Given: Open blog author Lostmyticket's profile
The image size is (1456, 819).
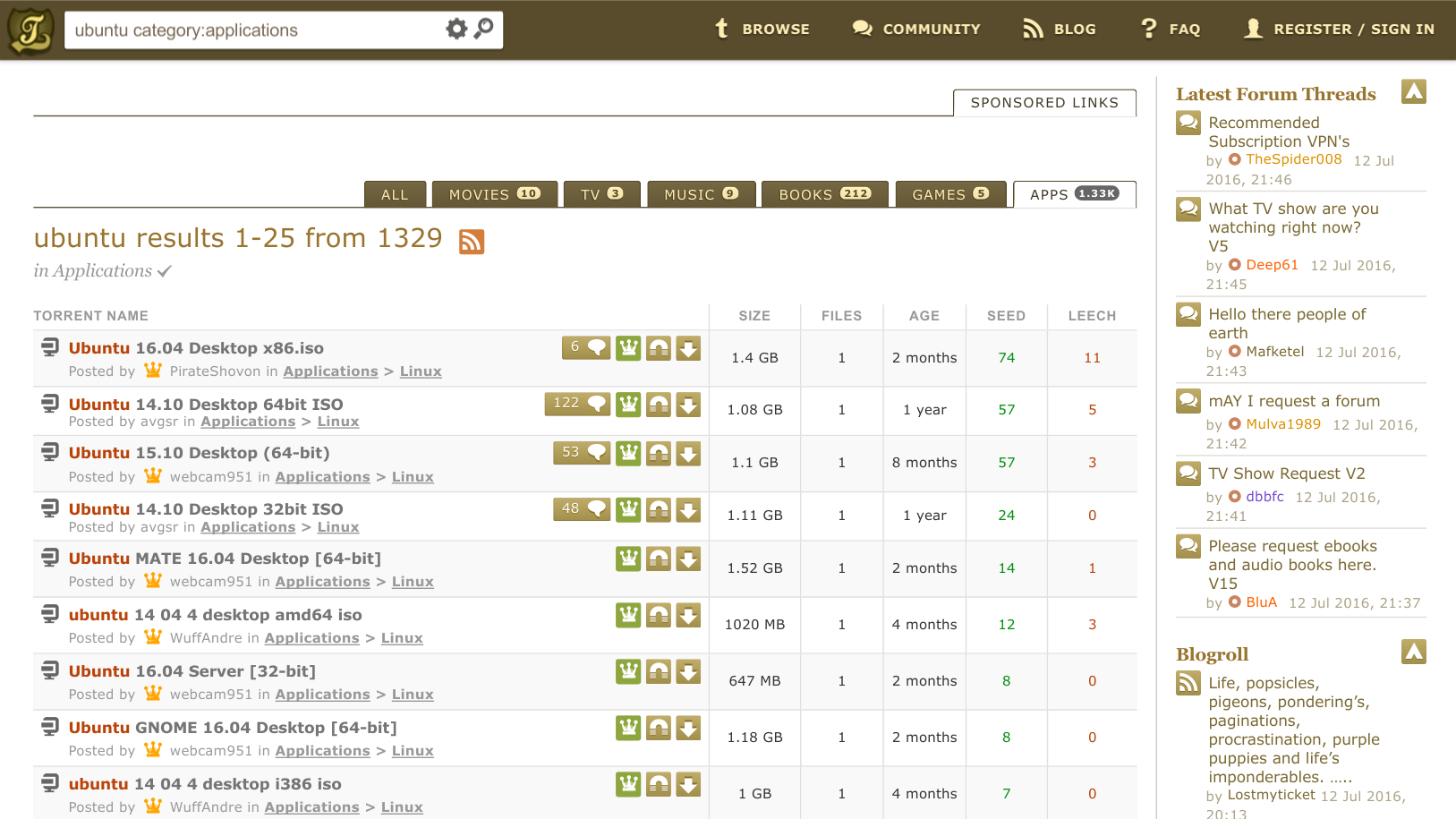Looking at the screenshot, I should click(x=1272, y=795).
